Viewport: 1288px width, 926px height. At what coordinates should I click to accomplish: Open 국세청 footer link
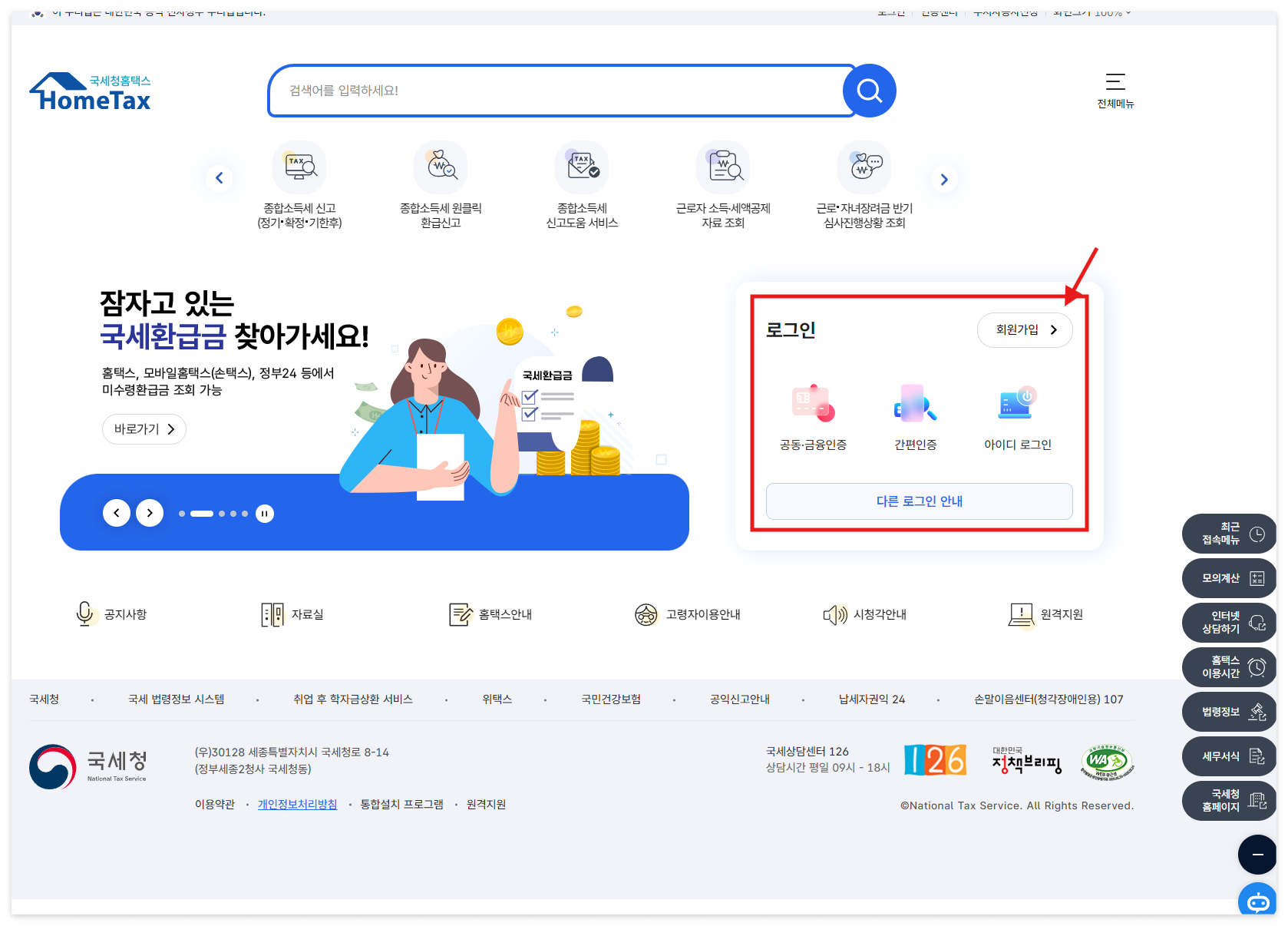tap(45, 699)
